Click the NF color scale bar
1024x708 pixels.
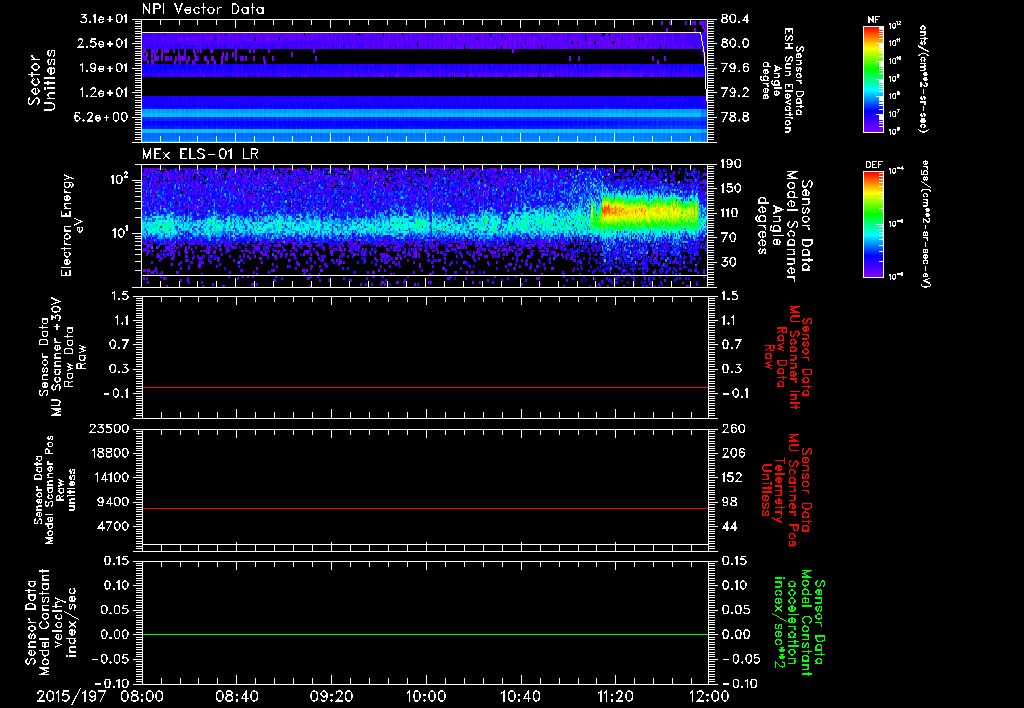[x=872, y=79]
